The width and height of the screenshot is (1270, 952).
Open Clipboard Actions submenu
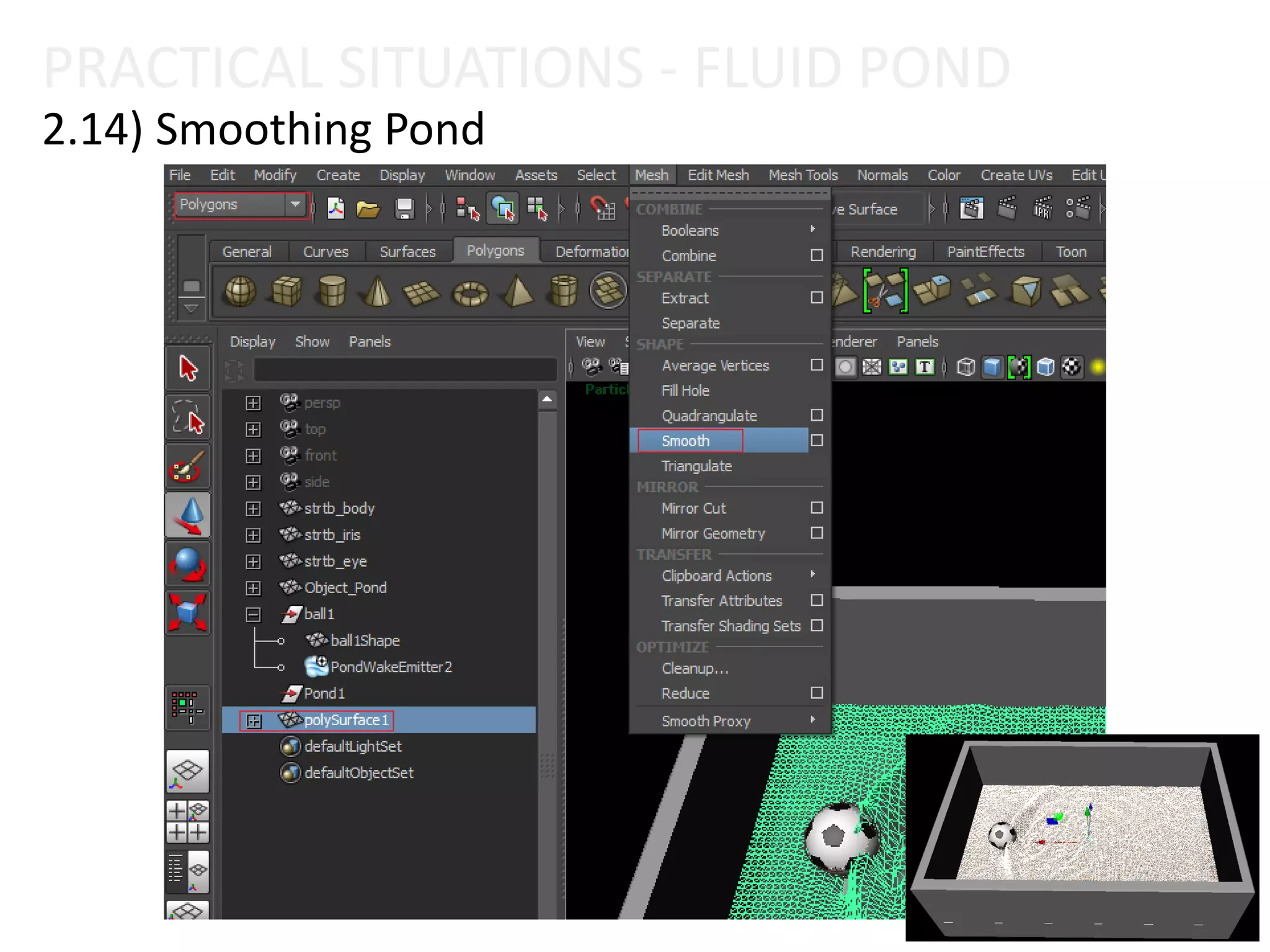(x=730, y=576)
